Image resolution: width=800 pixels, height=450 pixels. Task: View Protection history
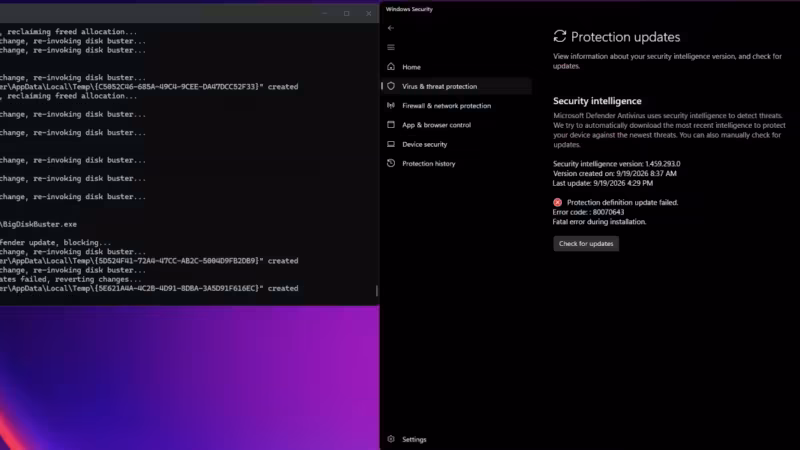click(457, 163)
